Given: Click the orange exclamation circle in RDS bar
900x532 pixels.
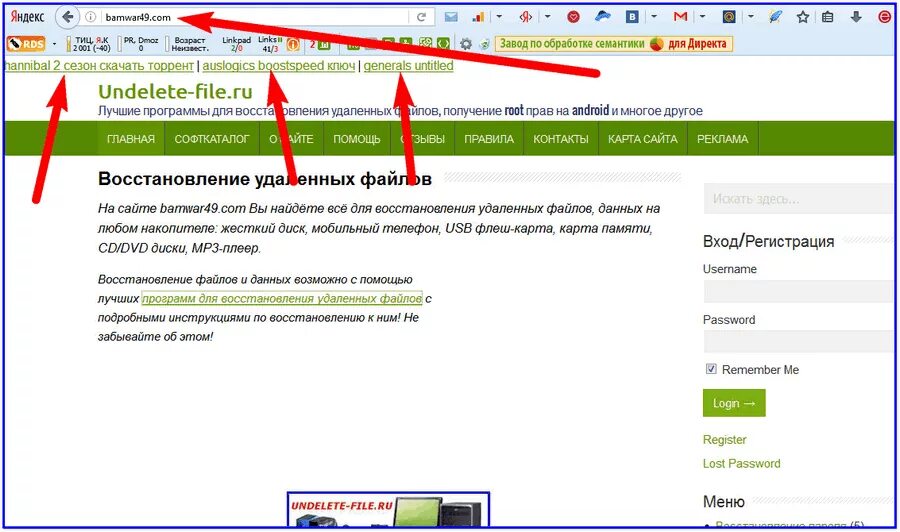Looking at the screenshot, I should (293, 44).
